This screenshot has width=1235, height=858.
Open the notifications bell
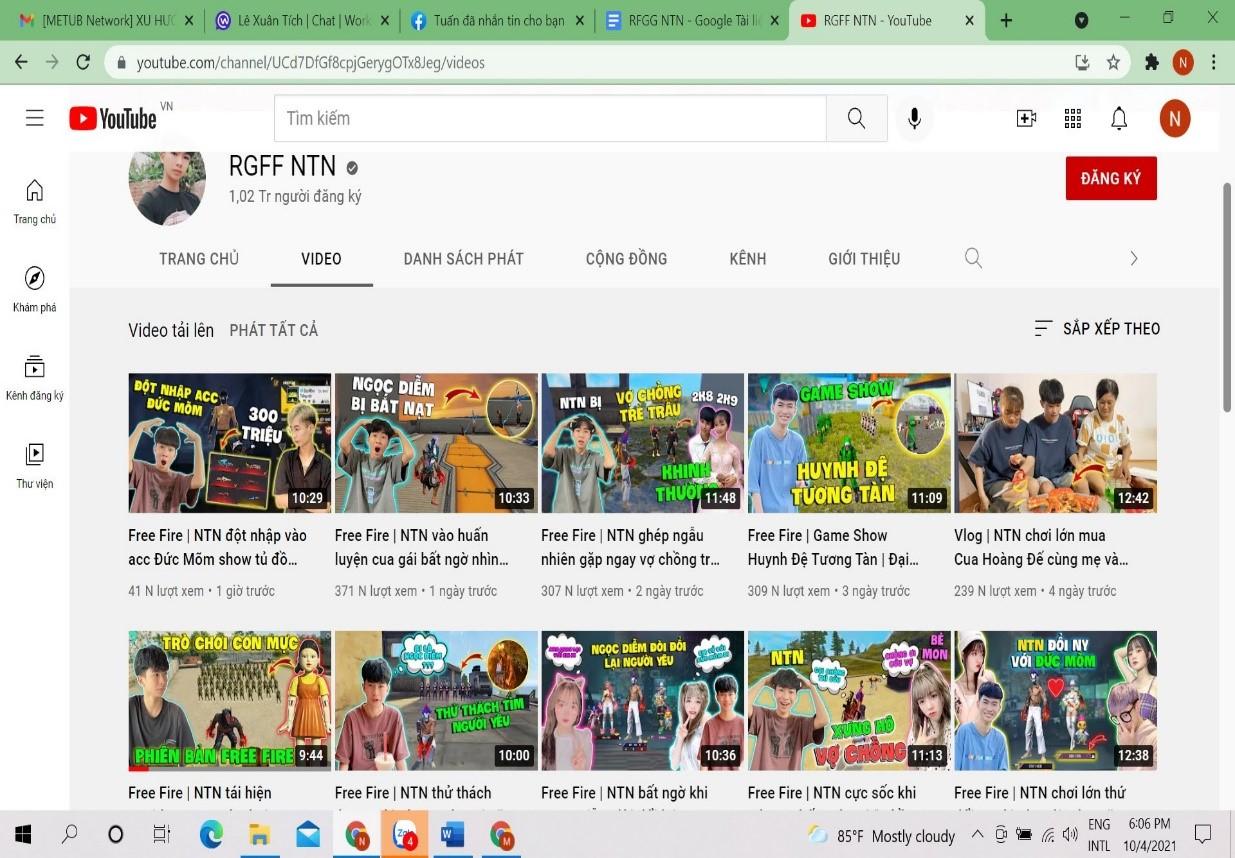[x=1119, y=118]
